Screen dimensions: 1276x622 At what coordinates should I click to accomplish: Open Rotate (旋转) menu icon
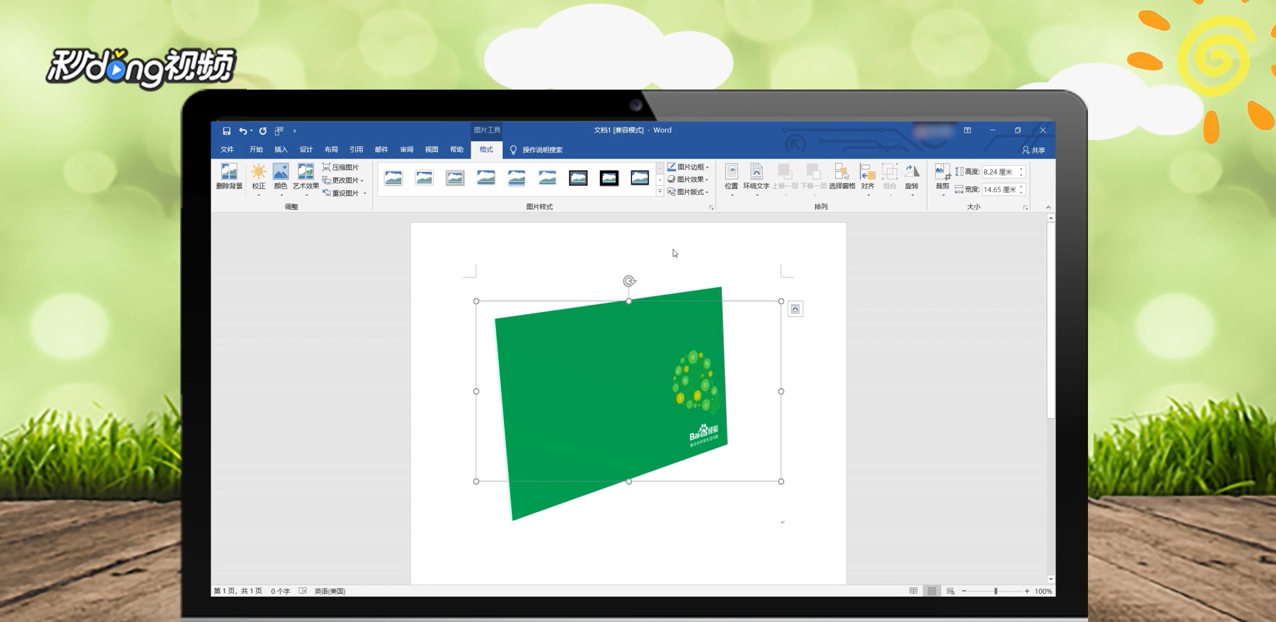911,178
